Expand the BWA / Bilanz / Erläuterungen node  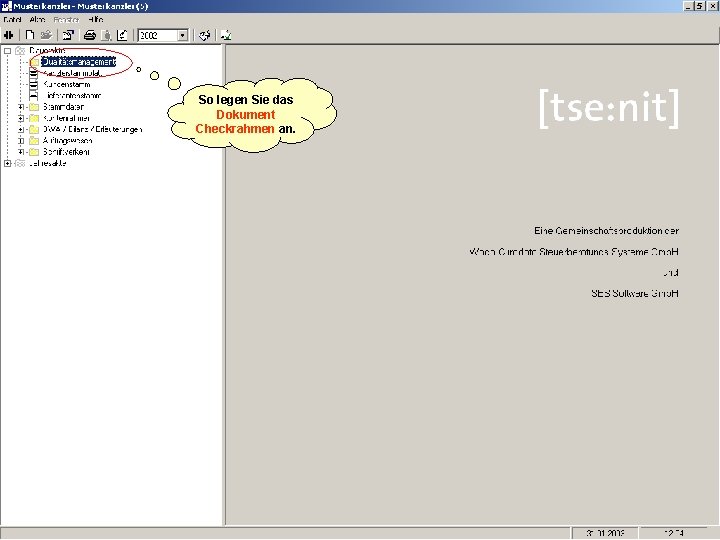pyautogui.click(x=21, y=129)
